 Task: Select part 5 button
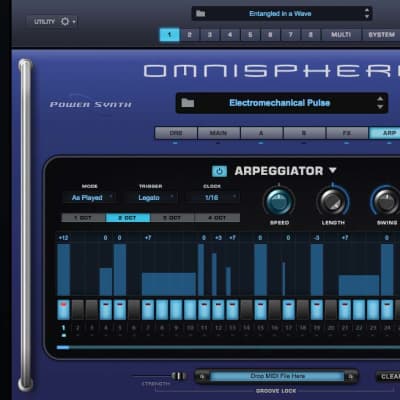point(250,35)
